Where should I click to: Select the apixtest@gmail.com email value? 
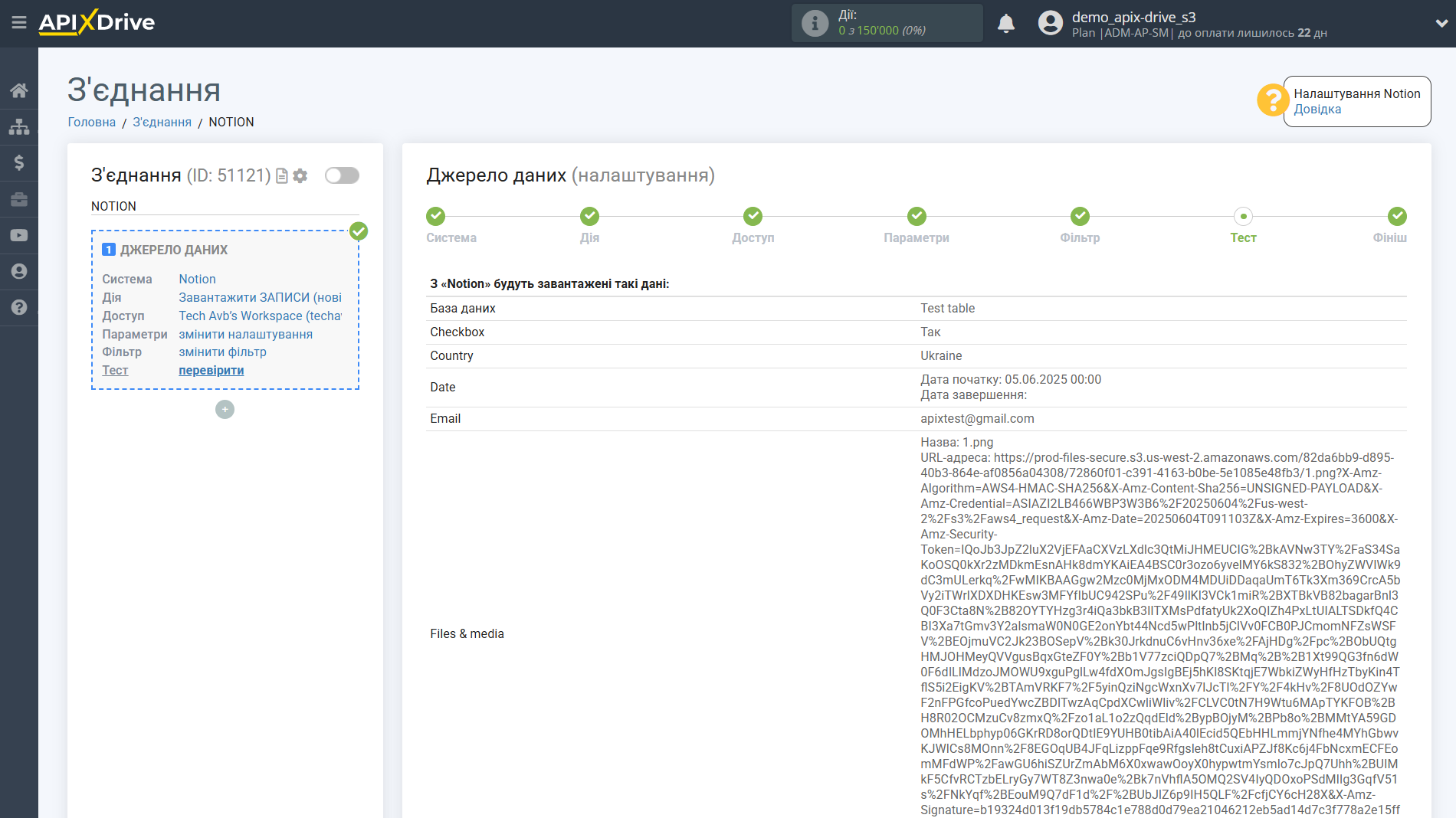point(977,418)
